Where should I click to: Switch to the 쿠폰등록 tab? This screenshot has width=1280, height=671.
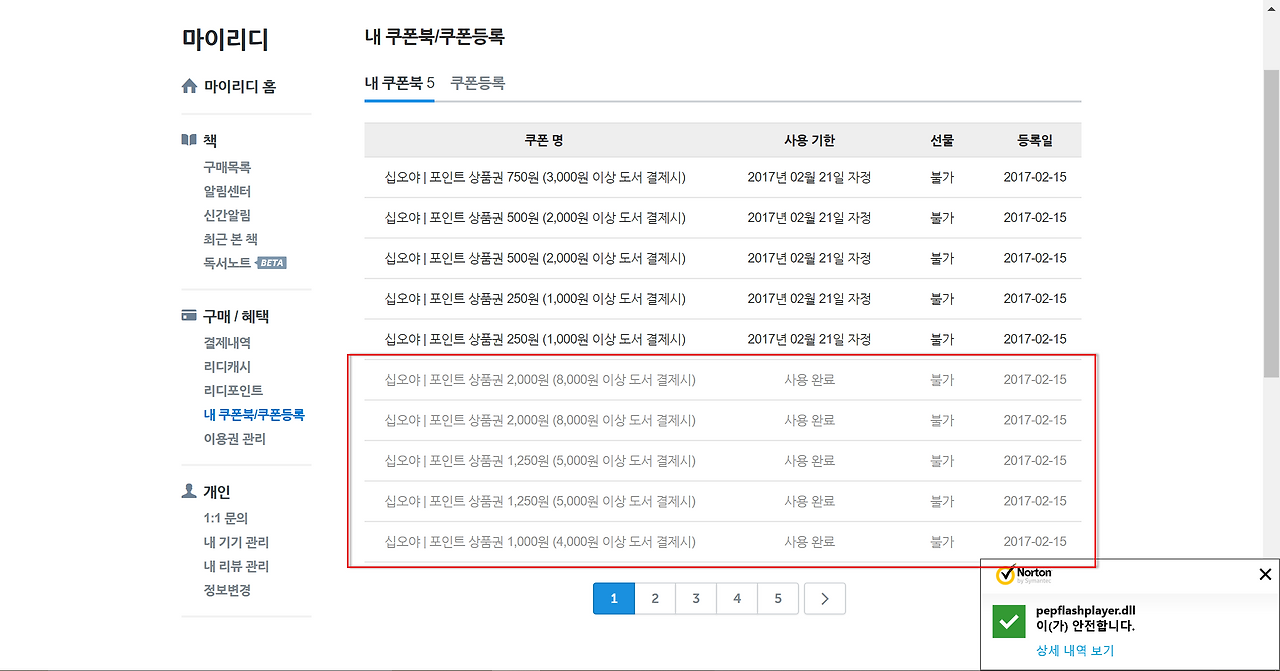pos(477,84)
